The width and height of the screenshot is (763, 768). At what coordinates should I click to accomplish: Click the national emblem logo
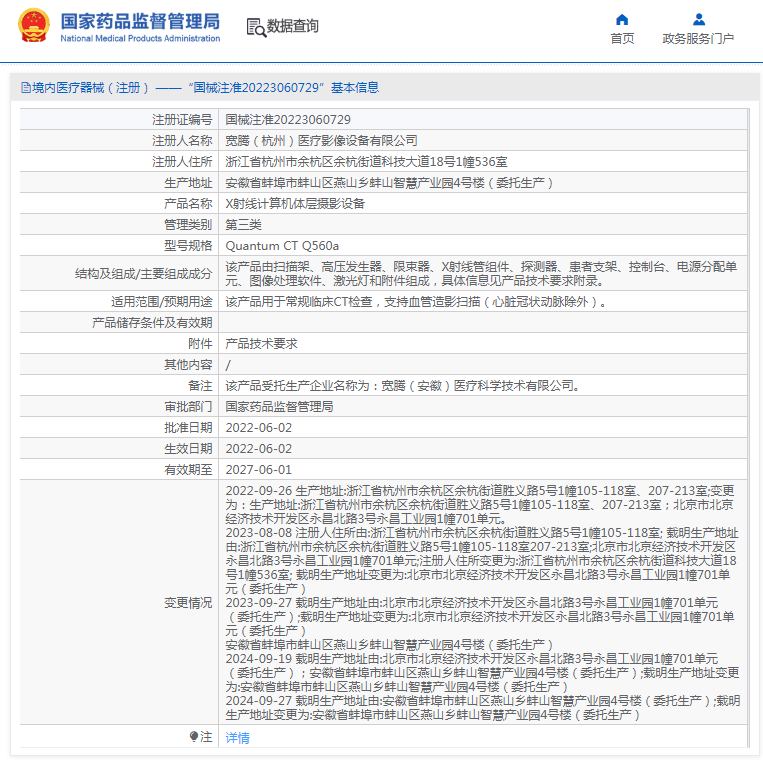click(x=34, y=25)
